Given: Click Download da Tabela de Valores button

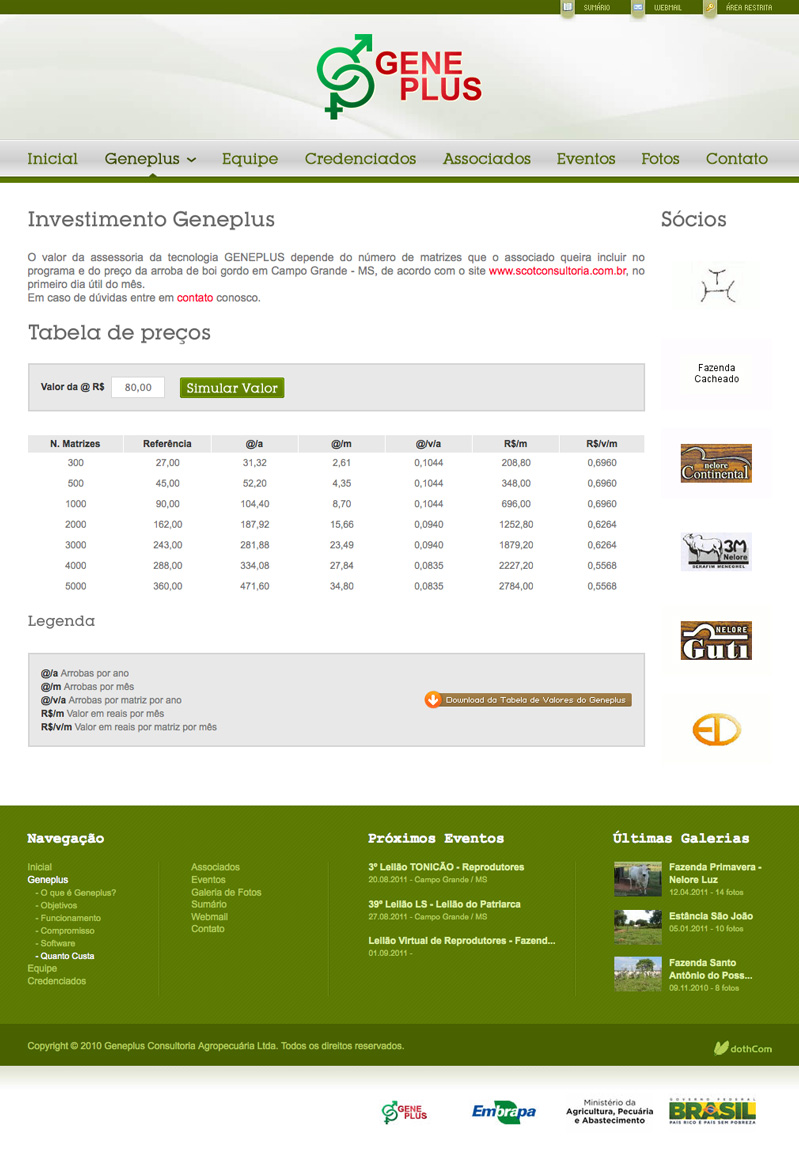Looking at the screenshot, I should tap(528, 700).
